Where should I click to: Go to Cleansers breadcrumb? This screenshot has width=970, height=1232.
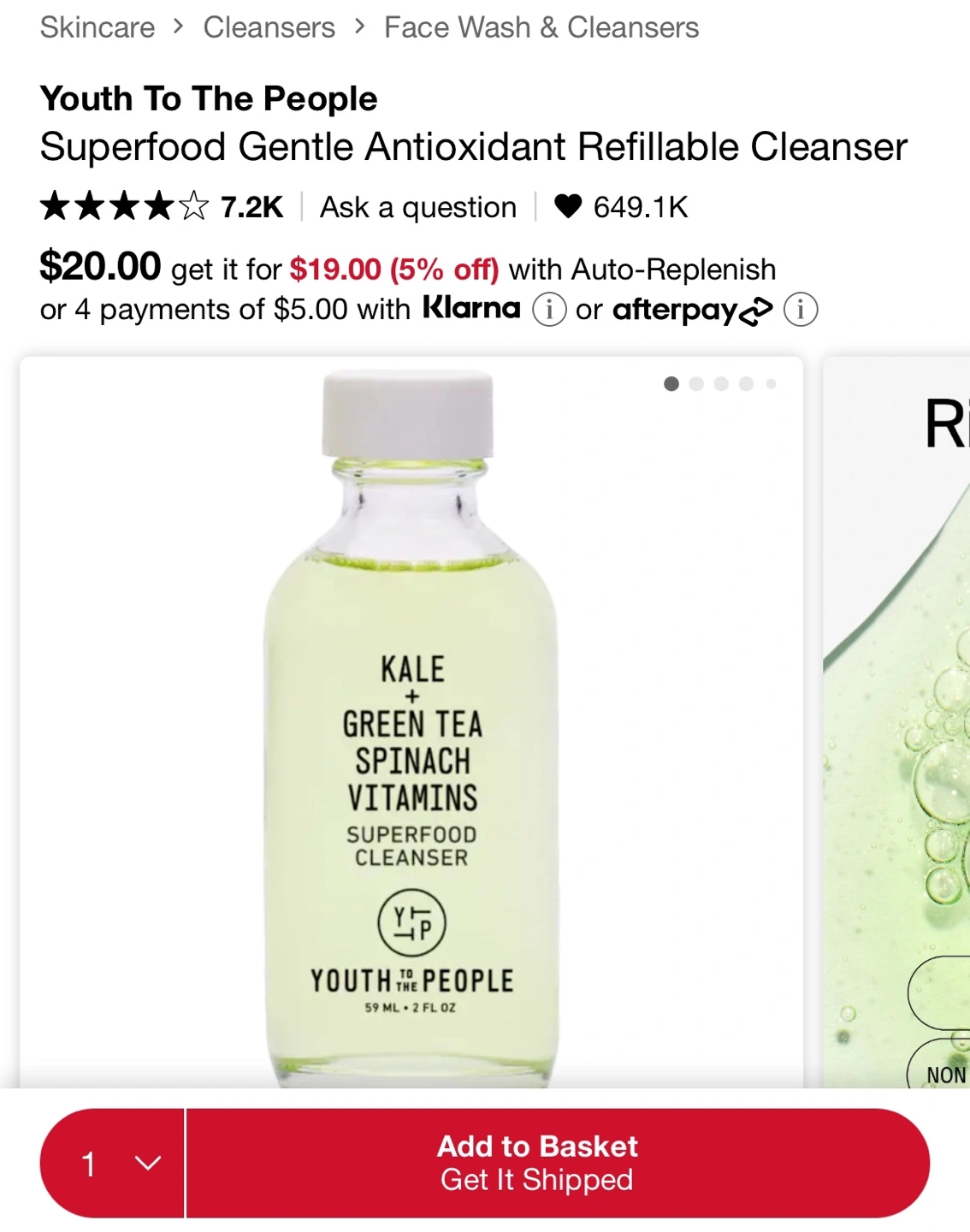tap(269, 27)
